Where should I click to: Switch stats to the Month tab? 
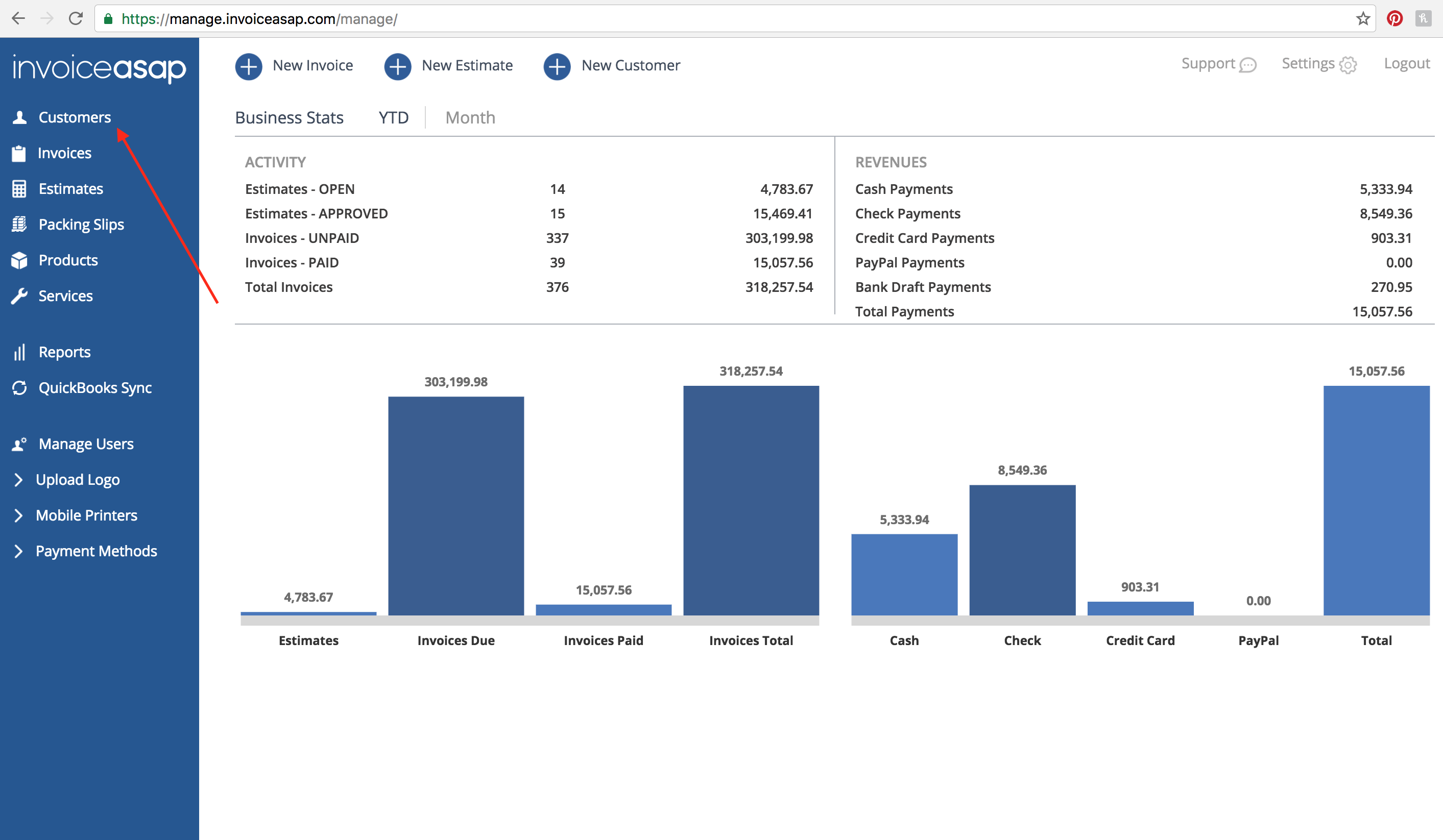point(470,118)
